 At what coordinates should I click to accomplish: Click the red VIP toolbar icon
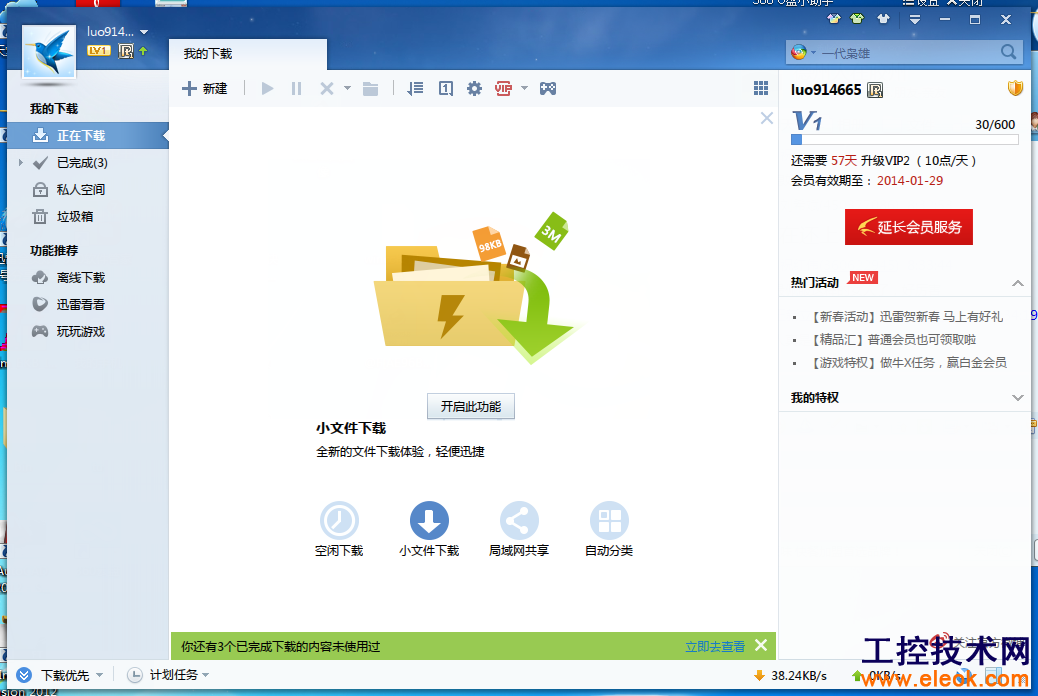pyautogui.click(x=504, y=89)
